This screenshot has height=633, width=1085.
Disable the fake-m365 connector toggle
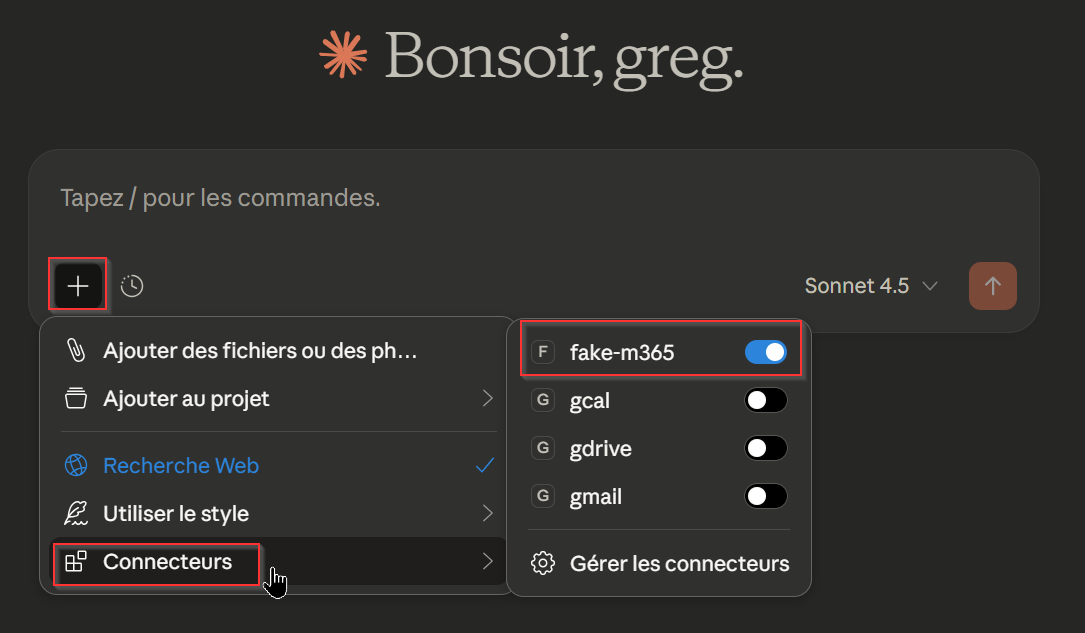[x=766, y=352]
